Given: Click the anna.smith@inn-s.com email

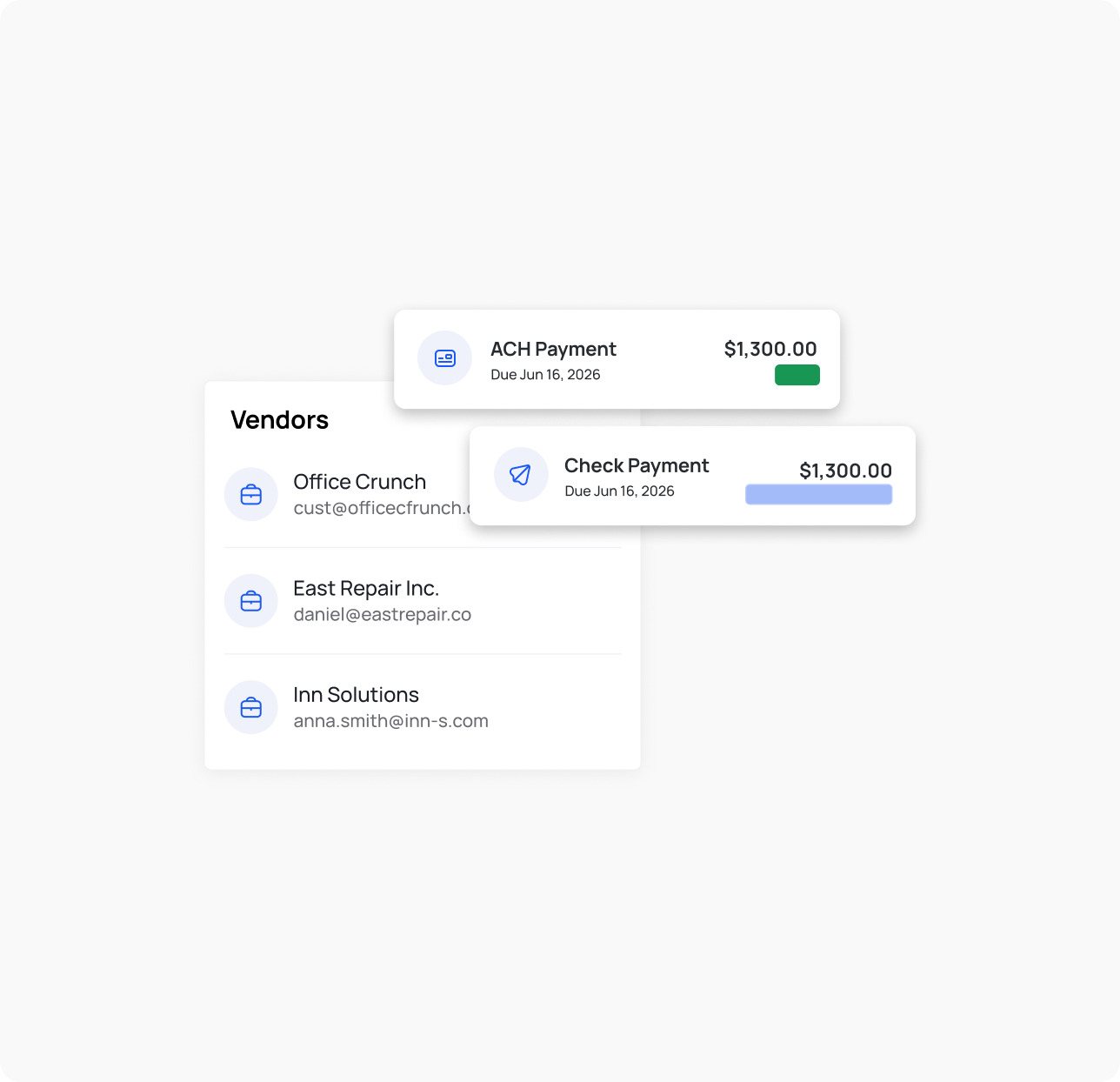Looking at the screenshot, I should click(x=391, y=721).
